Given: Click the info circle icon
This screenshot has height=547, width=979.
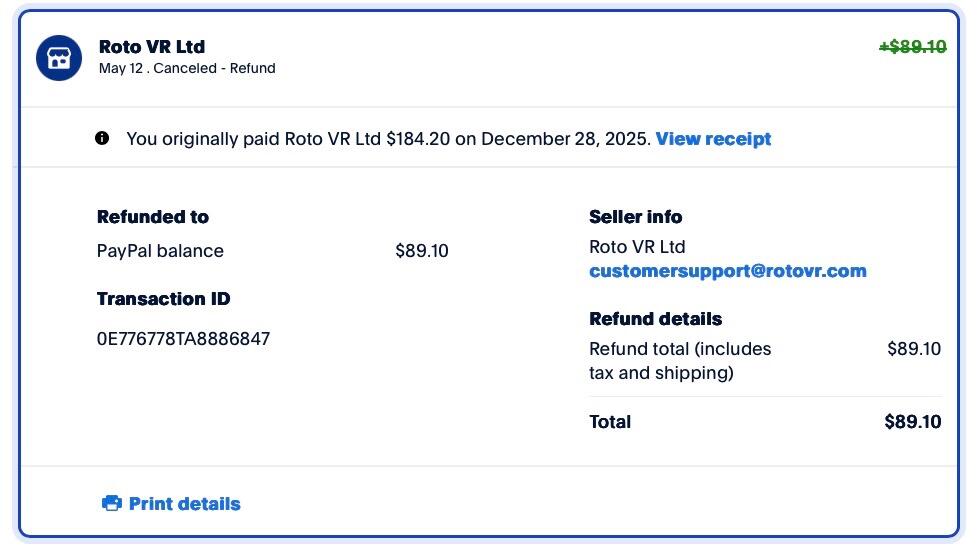Looking at the screenshot, I should click(x=102, y=138).
